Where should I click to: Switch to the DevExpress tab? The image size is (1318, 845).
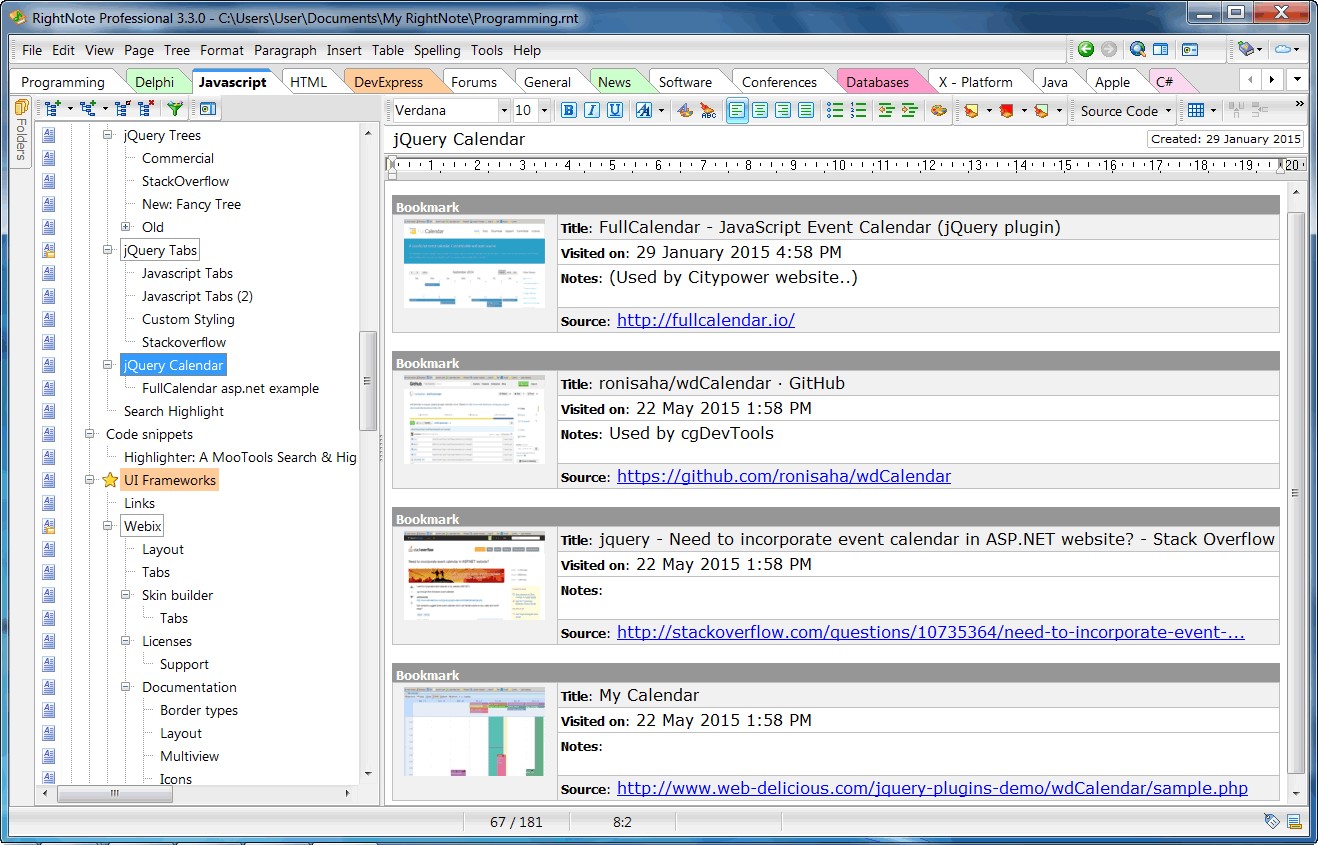[x=388, y=82]
